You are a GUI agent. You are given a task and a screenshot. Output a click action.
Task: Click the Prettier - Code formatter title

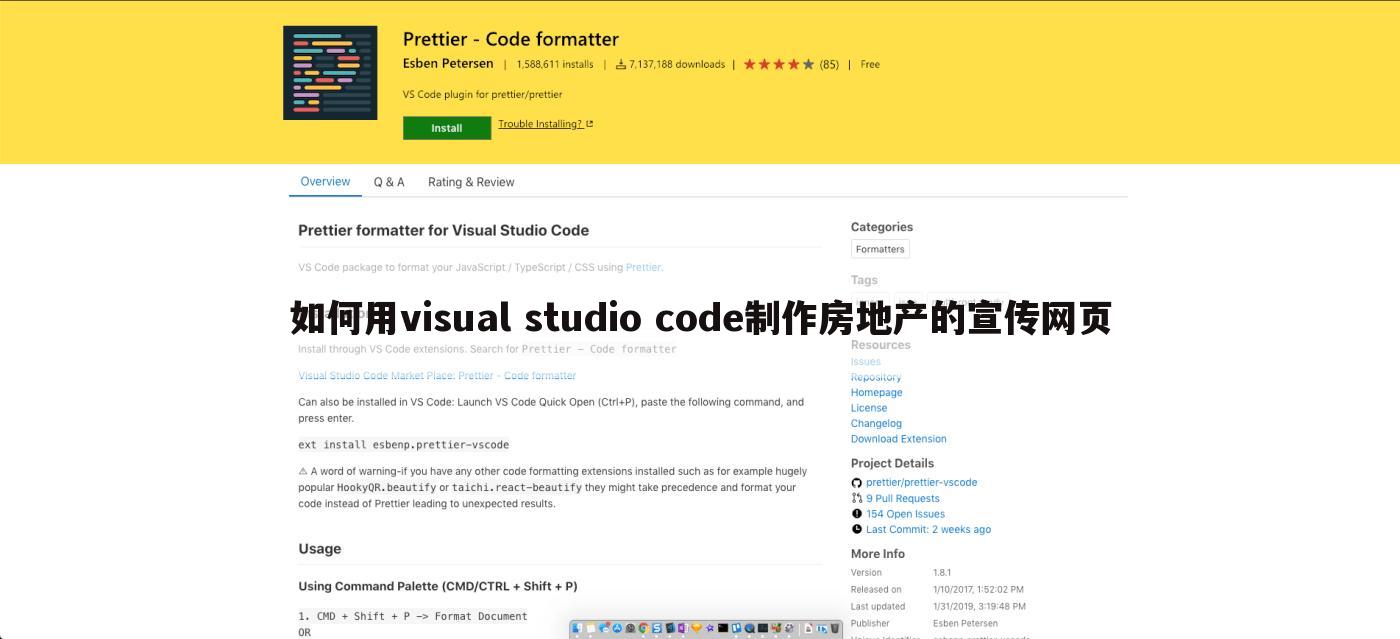511,39
